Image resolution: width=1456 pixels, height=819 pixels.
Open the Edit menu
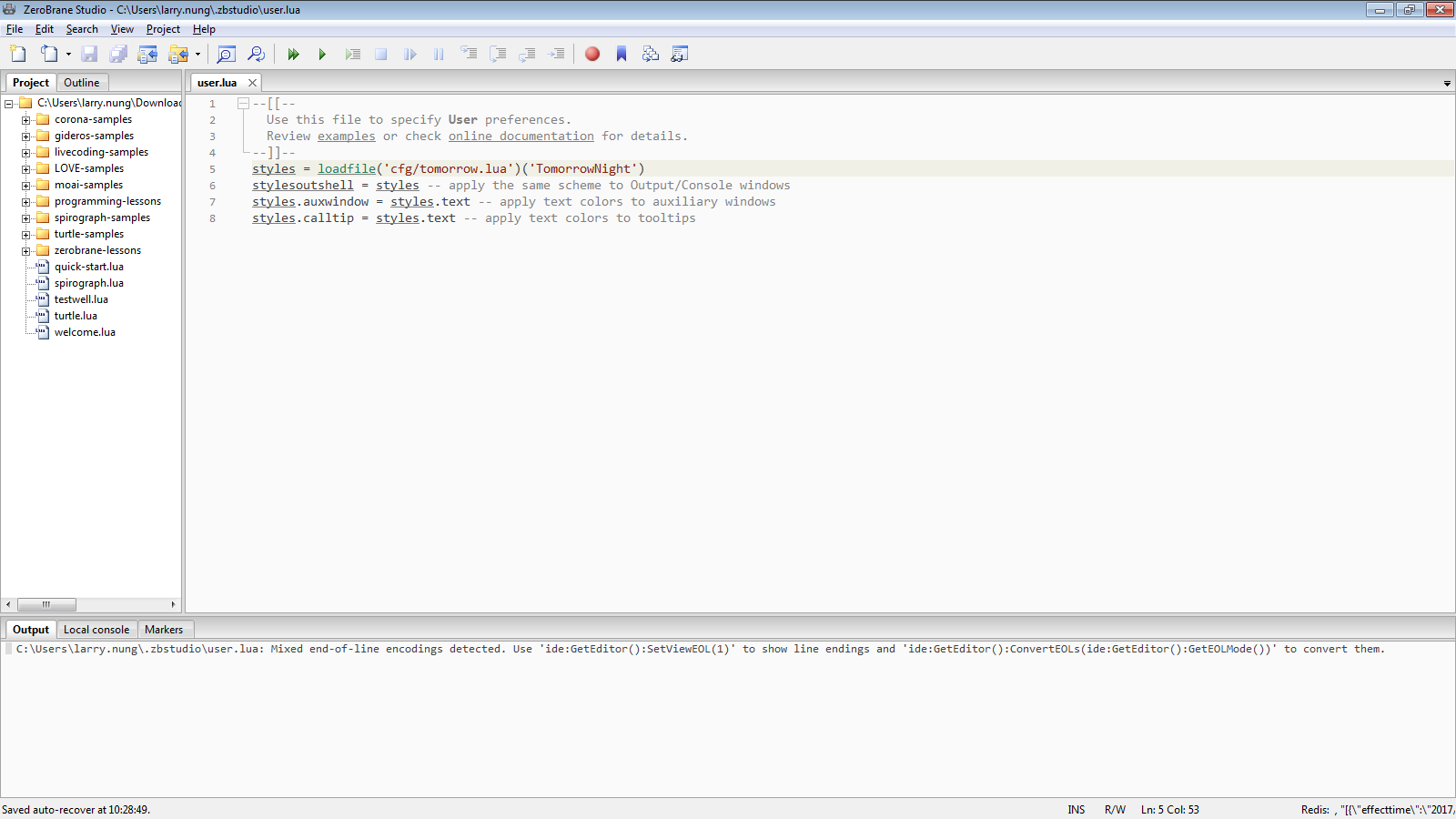pos(45,29)
